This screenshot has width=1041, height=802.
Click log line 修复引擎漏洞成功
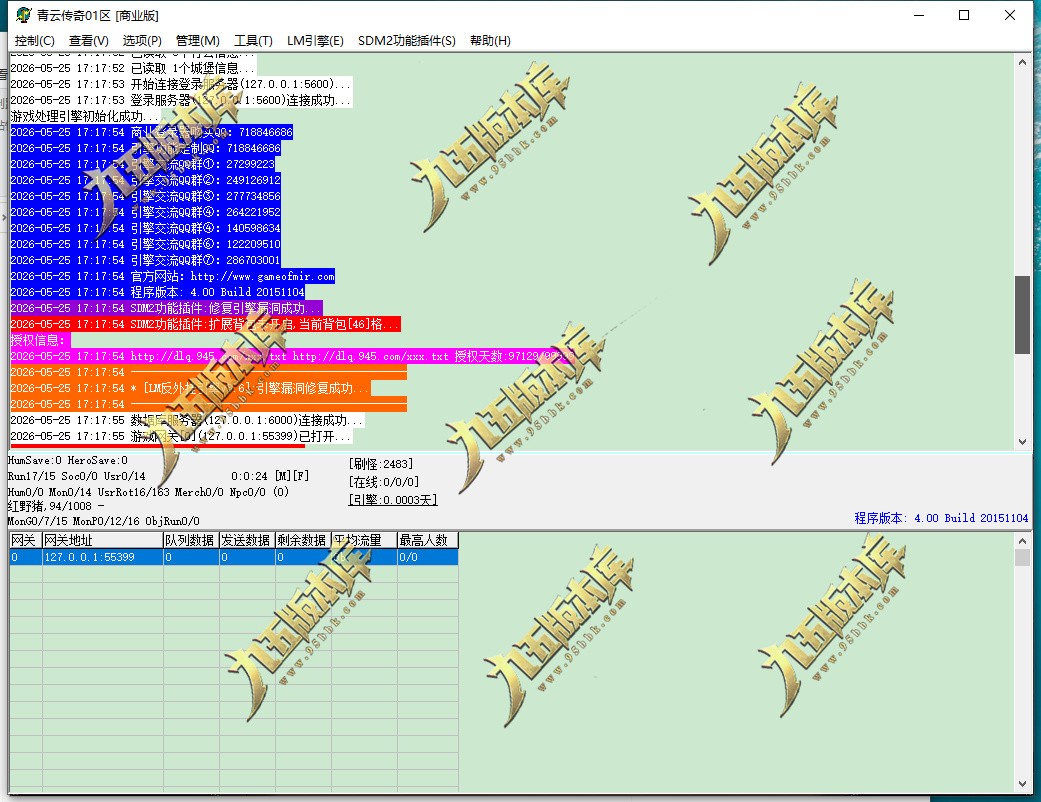click(x=166, y=308)
